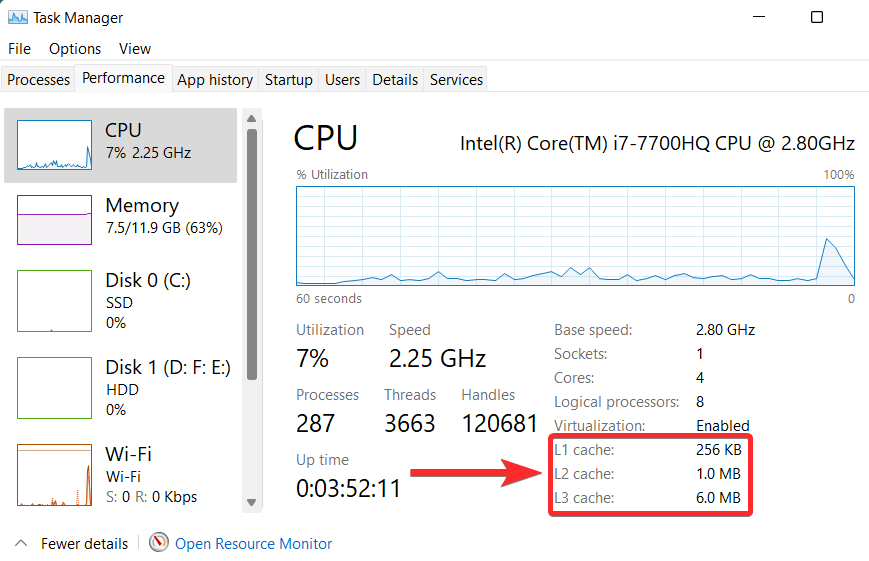
Task: Select the Disk 1 (D: F: E:) thumbnail
Action: [x=56, y=388]
